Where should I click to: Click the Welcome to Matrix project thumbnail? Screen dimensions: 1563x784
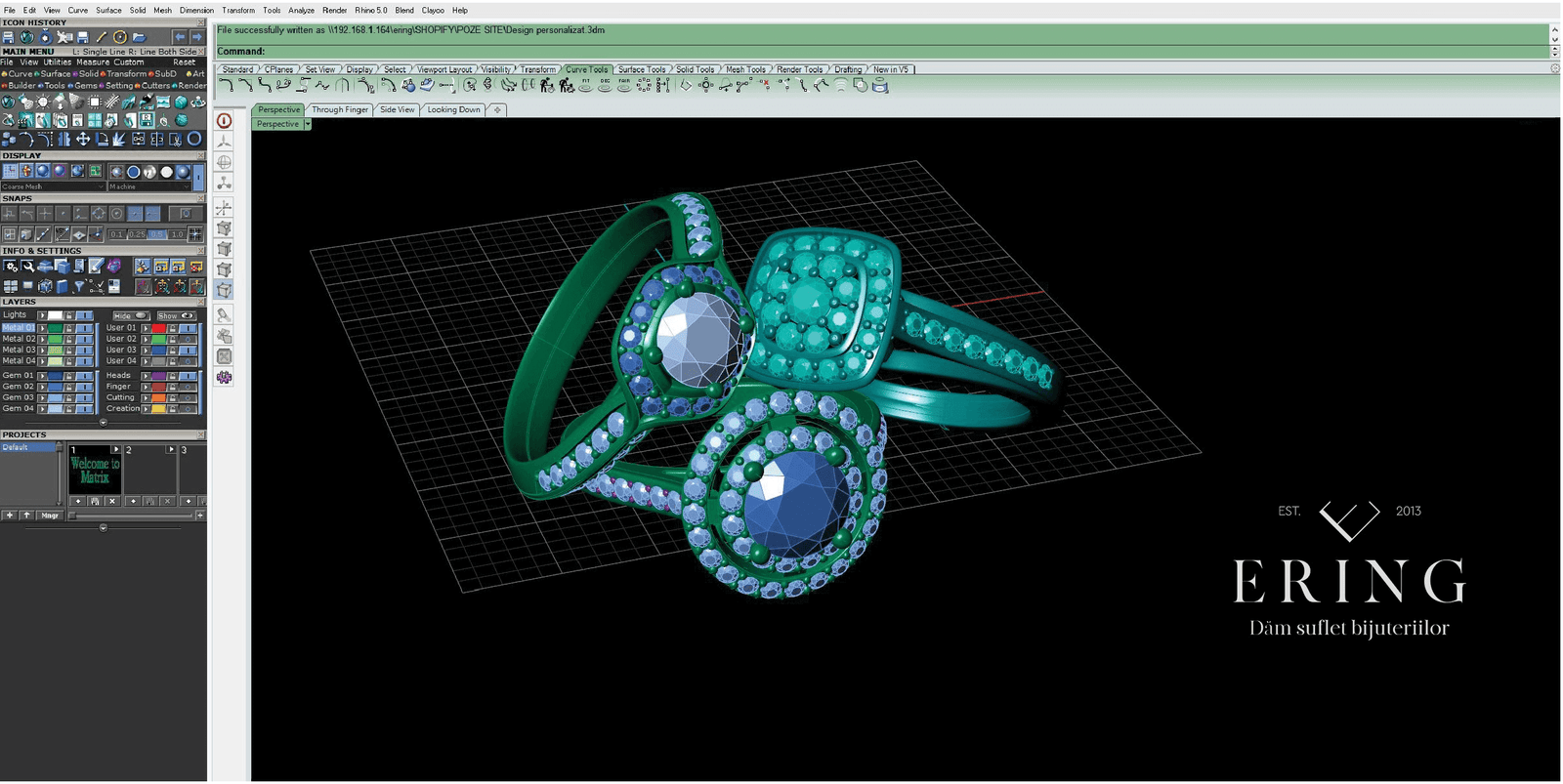[95, 472]
